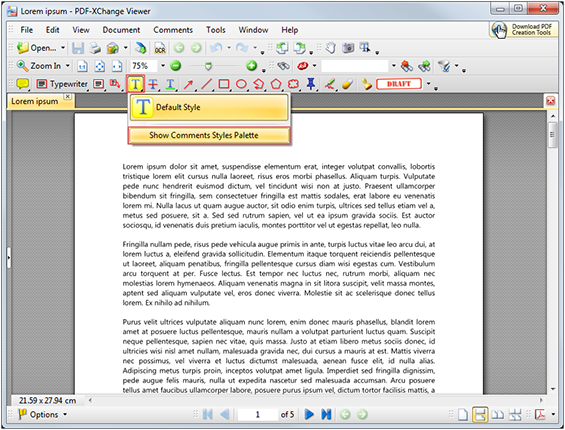Viewport: 565px width, 430px height.
Task: Click the Undo arrow icon
Action: point(216,48)
